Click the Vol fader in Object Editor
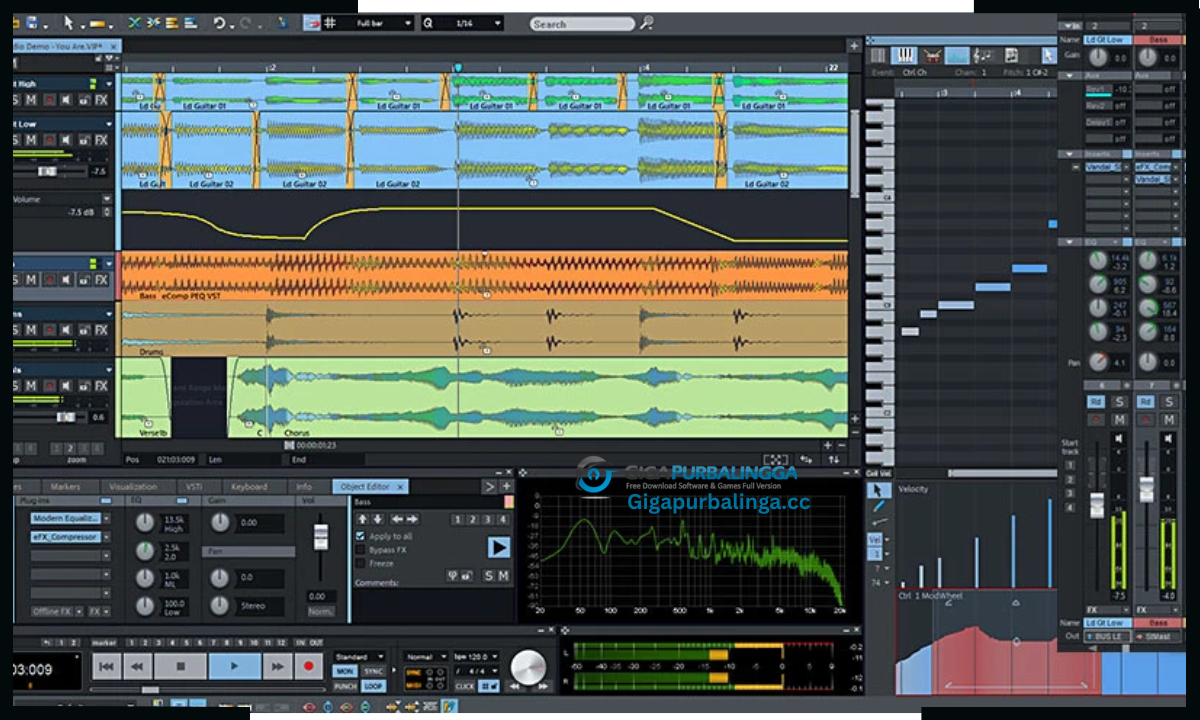 (x=320, y=537)
